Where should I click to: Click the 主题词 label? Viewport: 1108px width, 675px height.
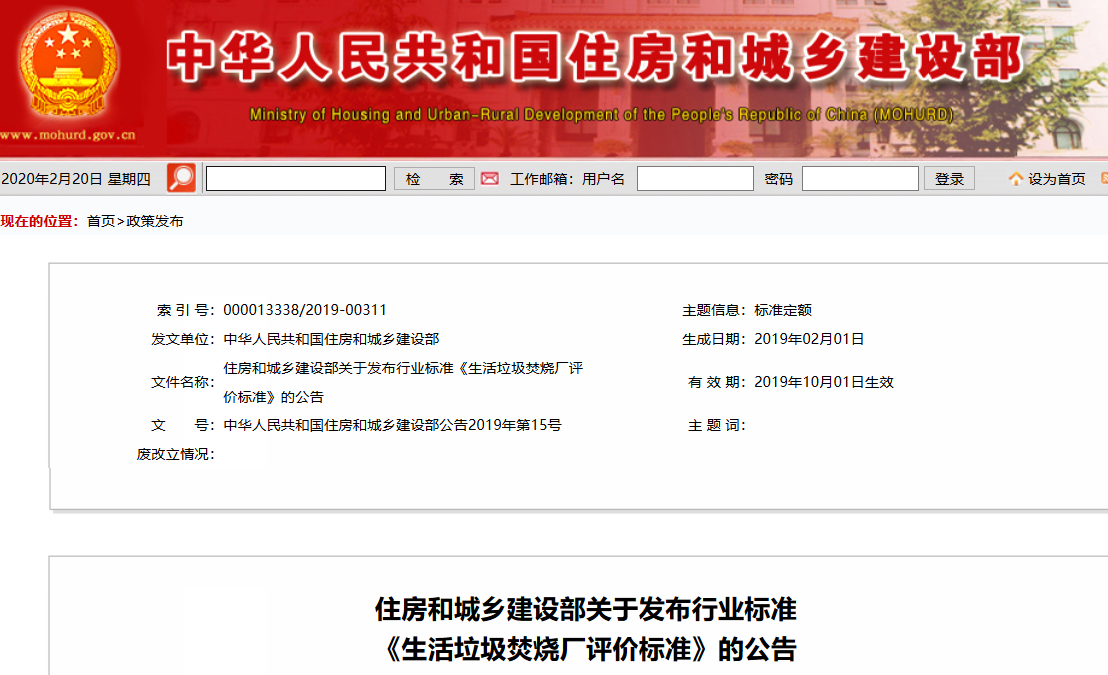pos(717,425)
